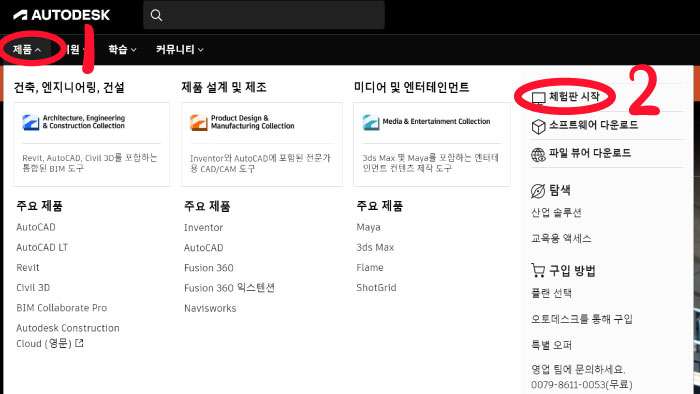Select AutoCAD under 제품 설계 및 제조

click(204, 248)
